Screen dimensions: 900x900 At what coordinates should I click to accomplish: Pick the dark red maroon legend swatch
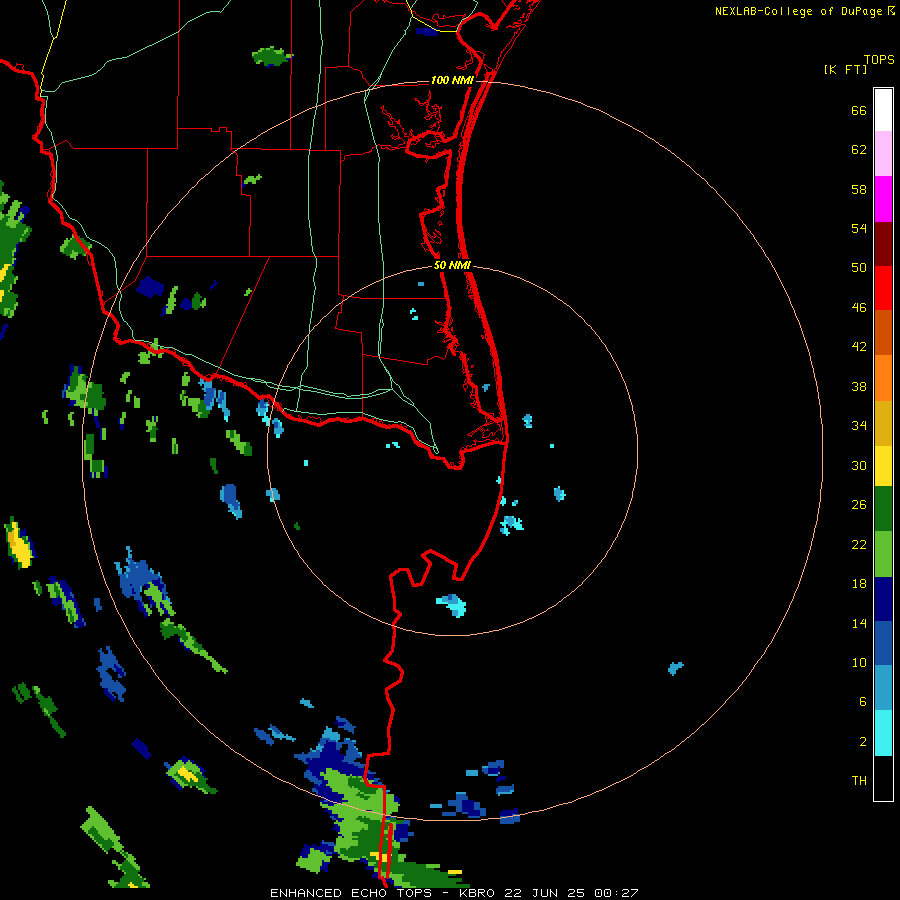[883, 244]
